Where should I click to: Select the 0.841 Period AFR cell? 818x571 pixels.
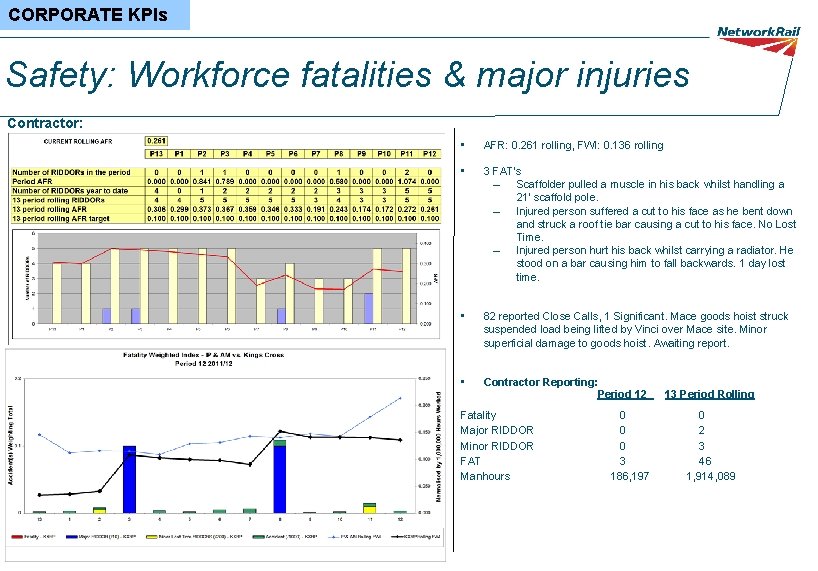pos(202,181)
